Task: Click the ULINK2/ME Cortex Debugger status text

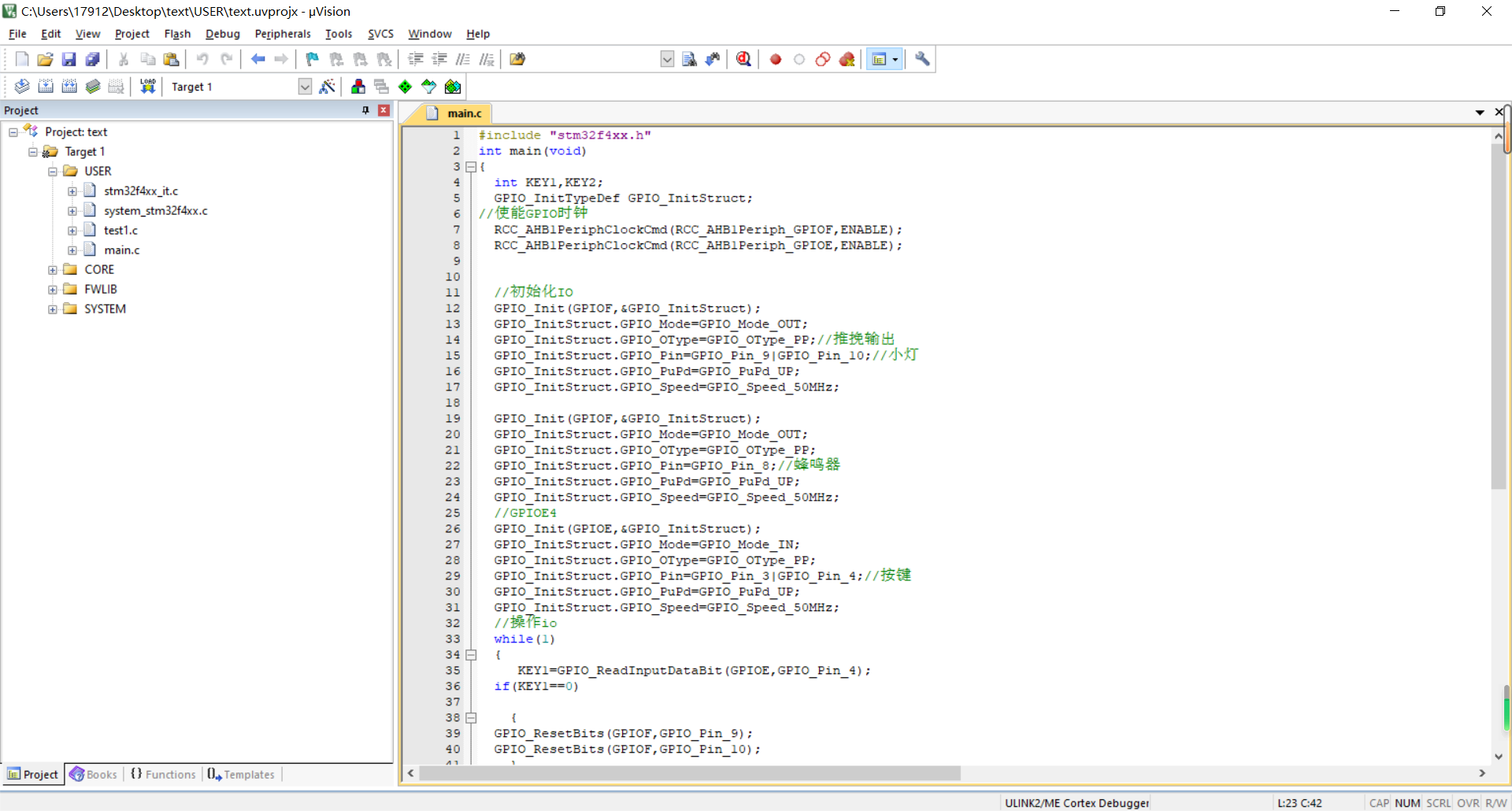Action: point(1077,803)
